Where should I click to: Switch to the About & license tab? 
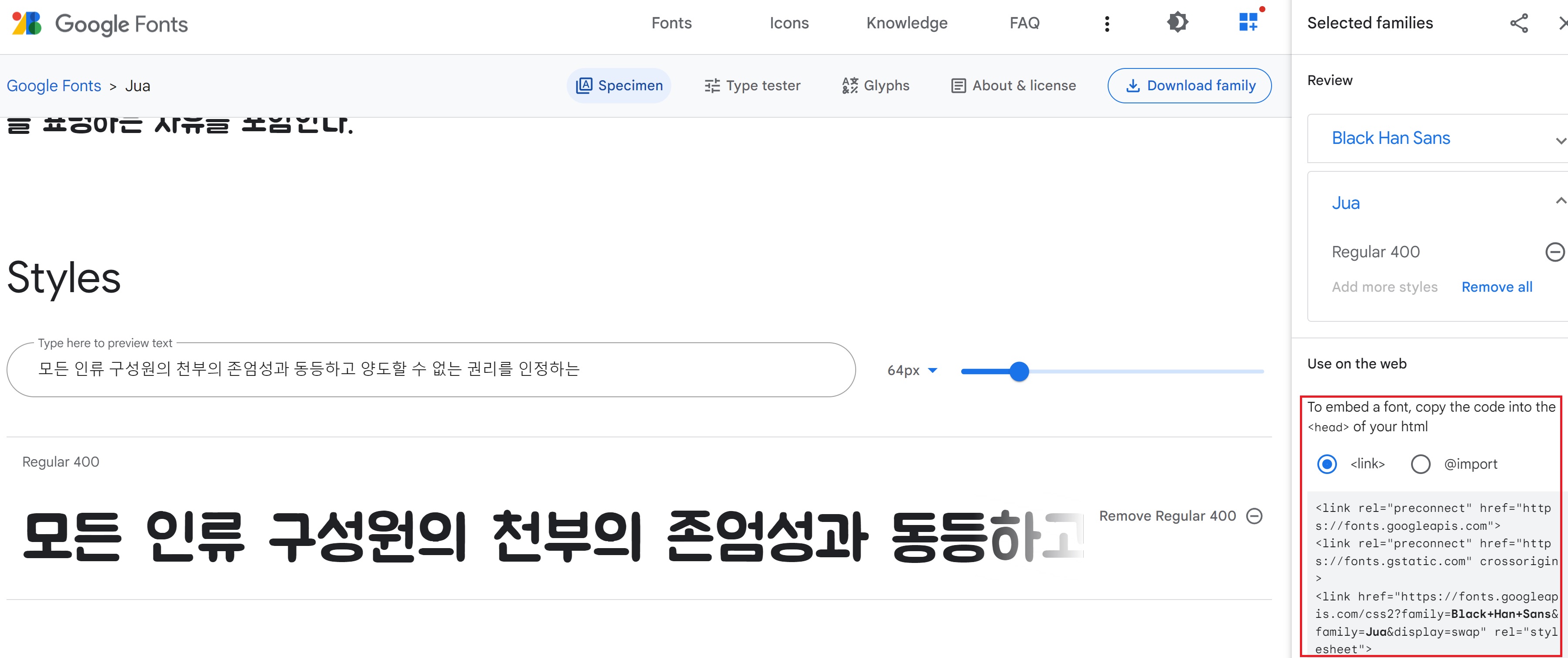pyautogui.click(x=1013, y=85)
